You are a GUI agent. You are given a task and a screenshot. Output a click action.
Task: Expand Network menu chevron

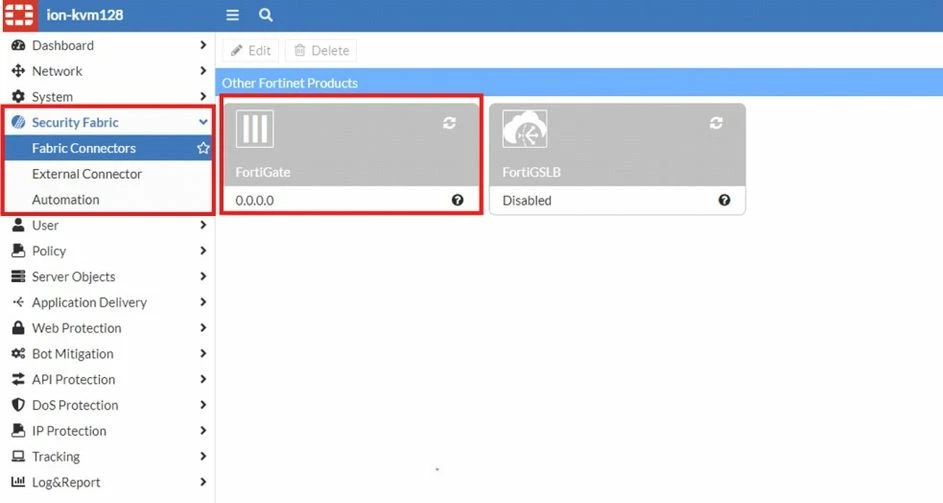pos(203,71)
